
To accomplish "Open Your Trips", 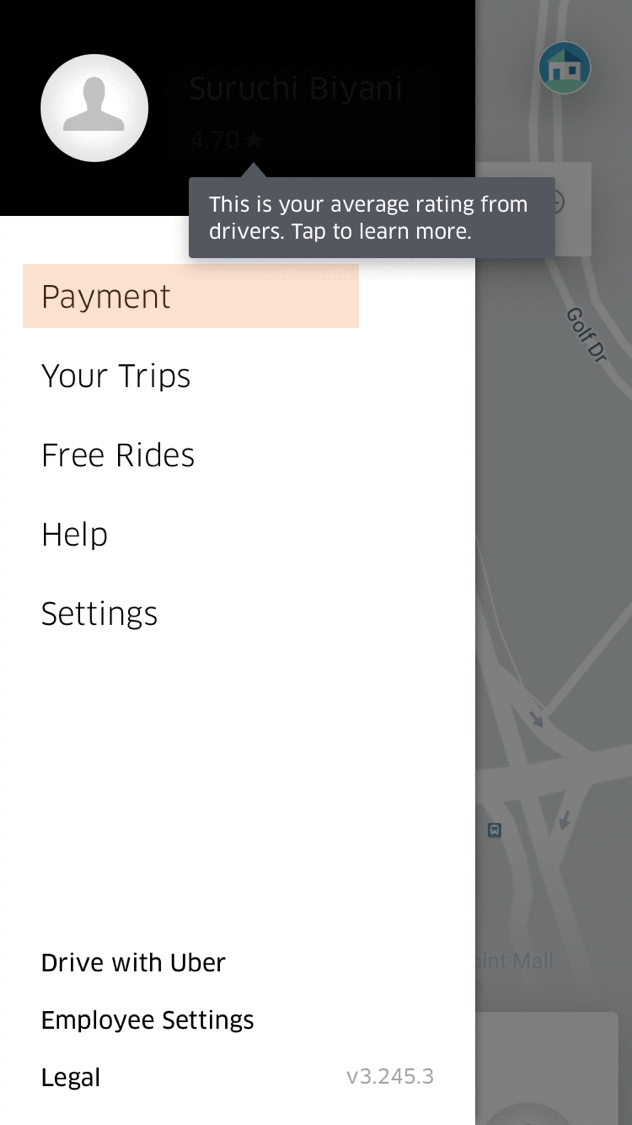I will (x=115, y=376).
